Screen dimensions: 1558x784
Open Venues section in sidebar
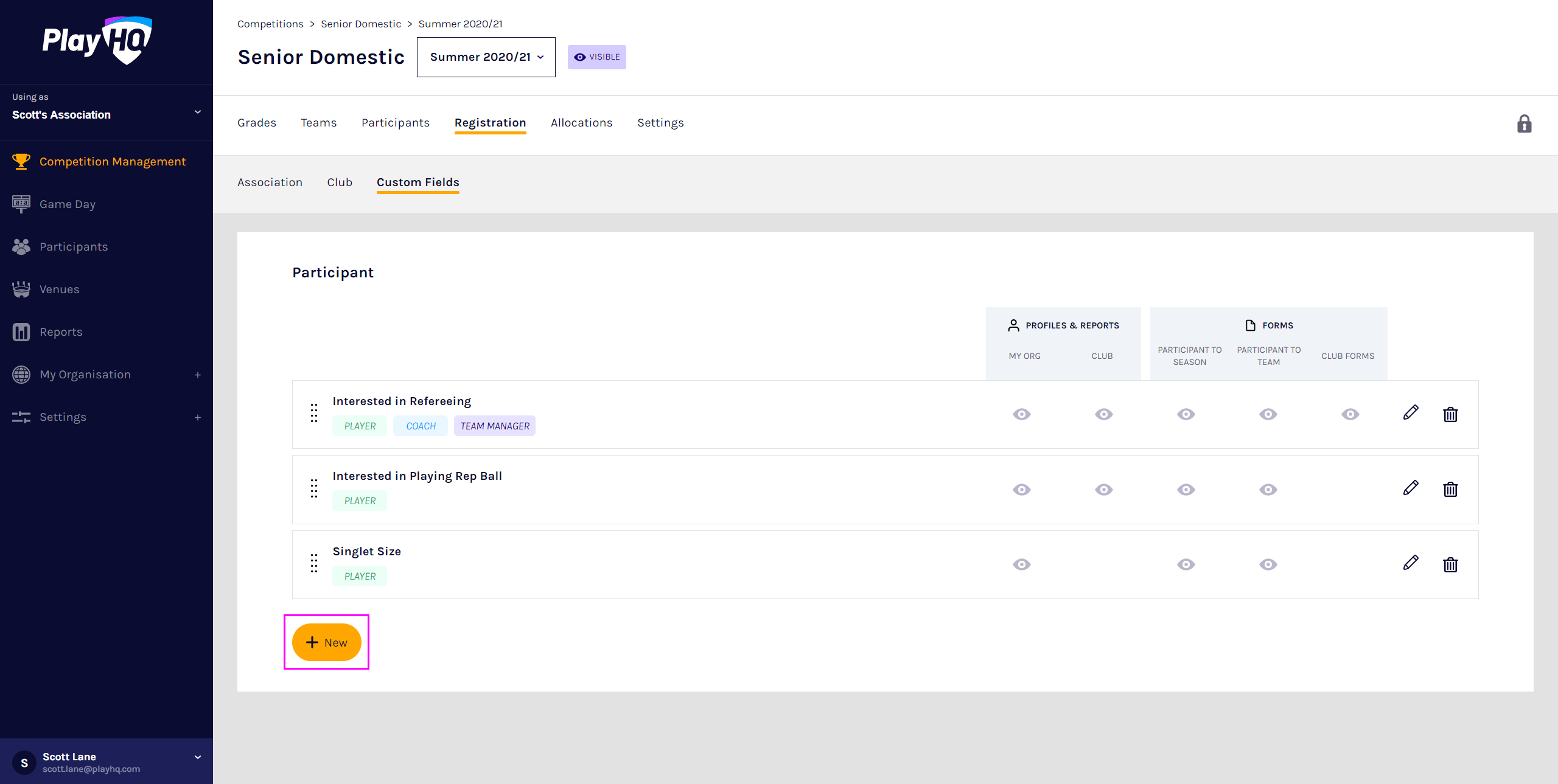pos(59,290)
